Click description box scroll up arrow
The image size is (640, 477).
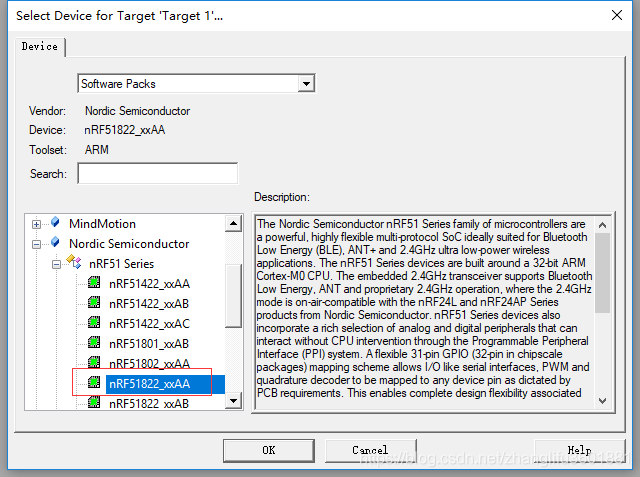point(602,225)
